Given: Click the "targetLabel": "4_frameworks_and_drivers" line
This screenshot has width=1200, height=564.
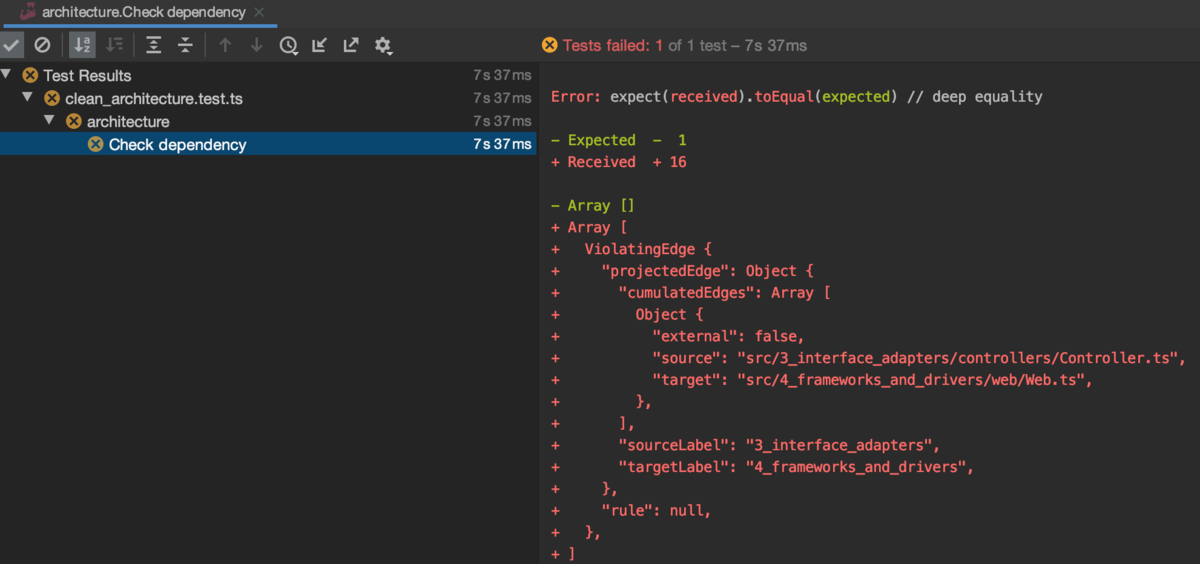Looking at the screenshot, I should tap(797, 466).
